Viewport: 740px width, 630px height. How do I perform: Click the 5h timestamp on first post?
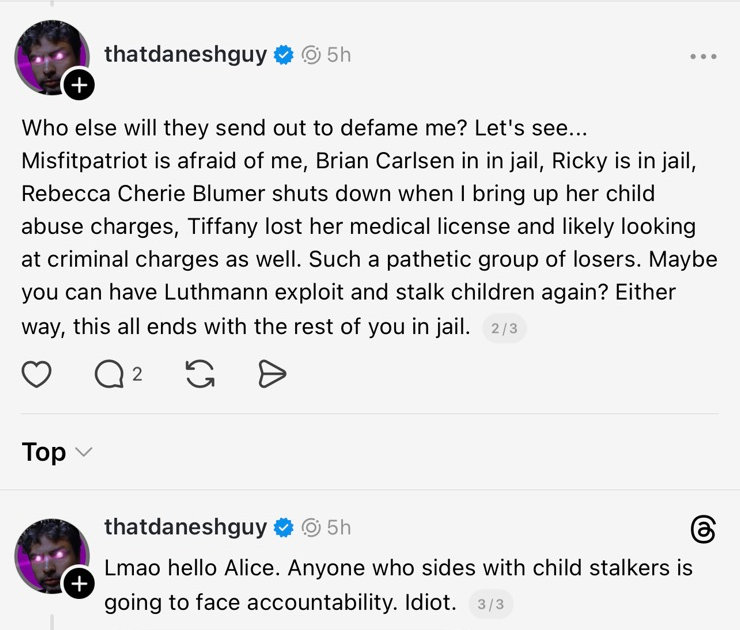(339, 55)
